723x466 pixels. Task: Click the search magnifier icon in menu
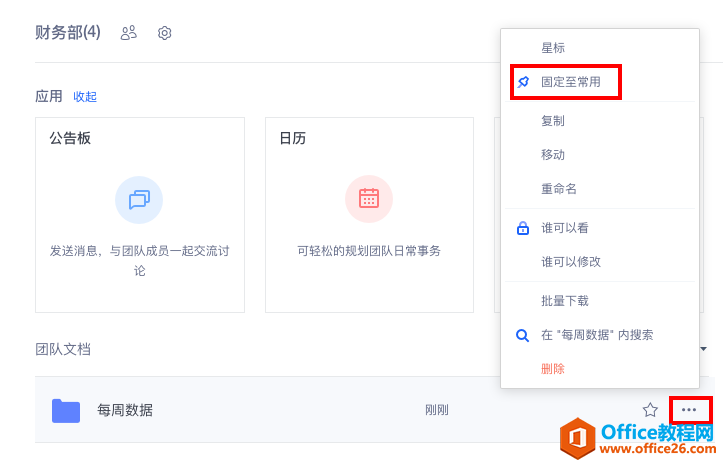522,335
